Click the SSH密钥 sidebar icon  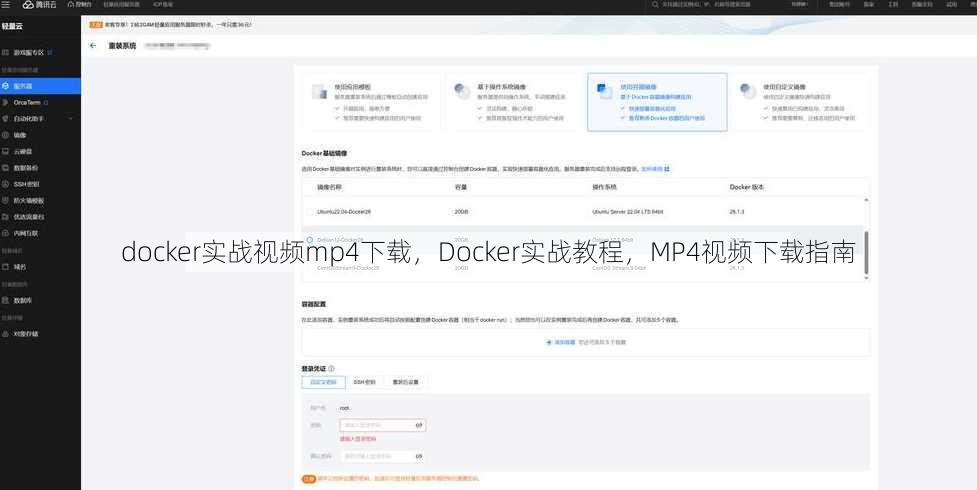pyautogui.click(x=6, y=184)
